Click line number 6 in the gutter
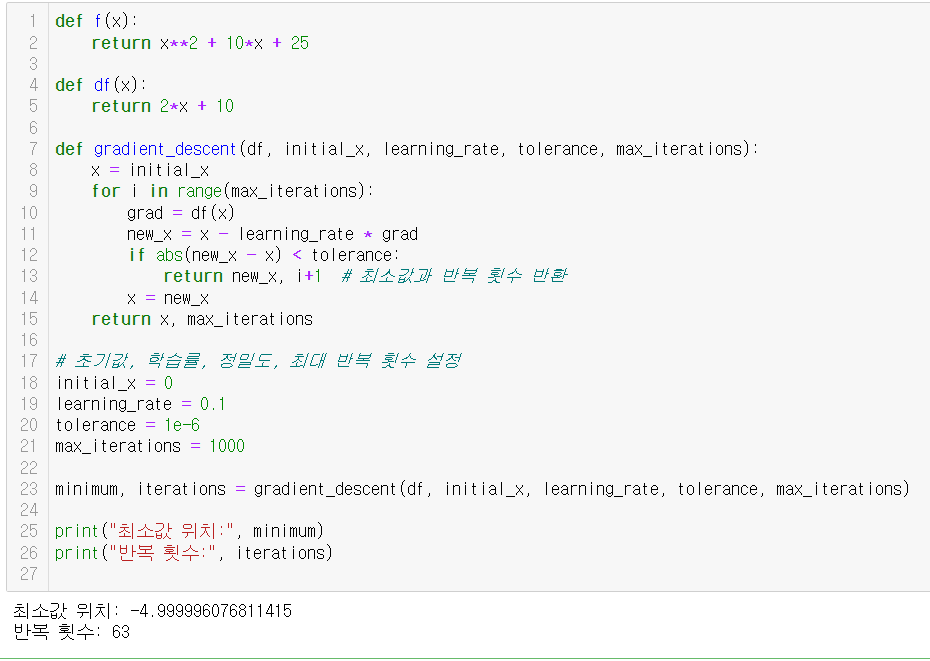The height and width of the screenshot is (661, 930). click(x=33, y=128)
